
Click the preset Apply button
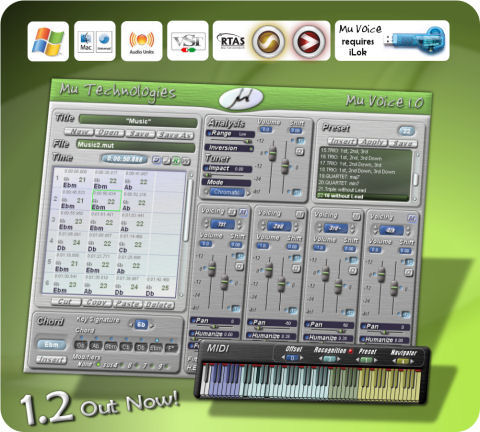pos(373,142)
